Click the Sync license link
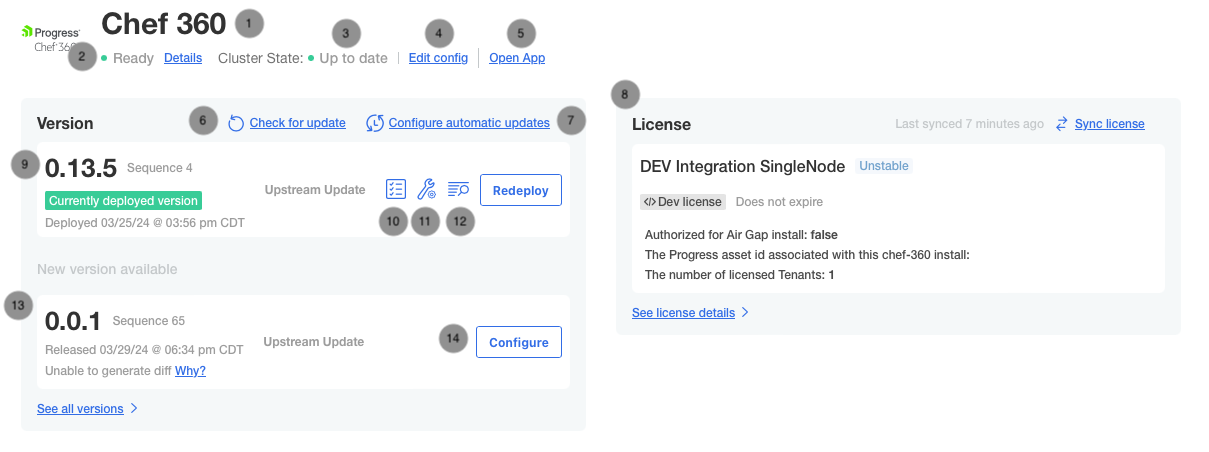The width and height of the screenshot is (1209, 452). (x=1109, y=124)
